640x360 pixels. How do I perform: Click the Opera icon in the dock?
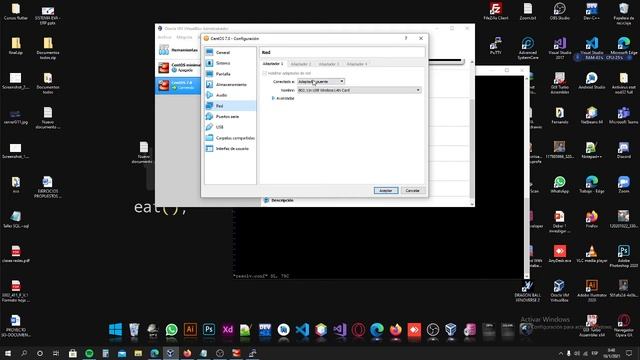click(x=358, y=329)
